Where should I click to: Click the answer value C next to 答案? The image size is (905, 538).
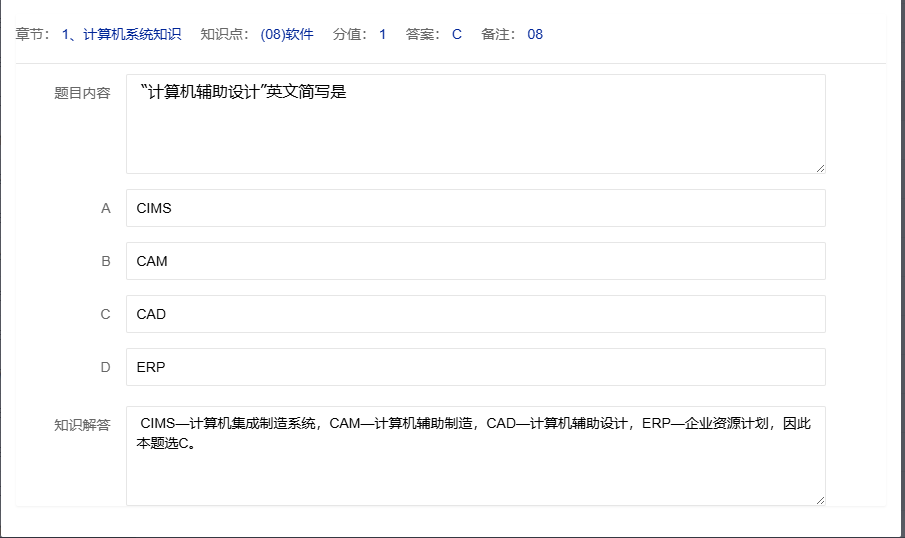(x=457, y=35)
